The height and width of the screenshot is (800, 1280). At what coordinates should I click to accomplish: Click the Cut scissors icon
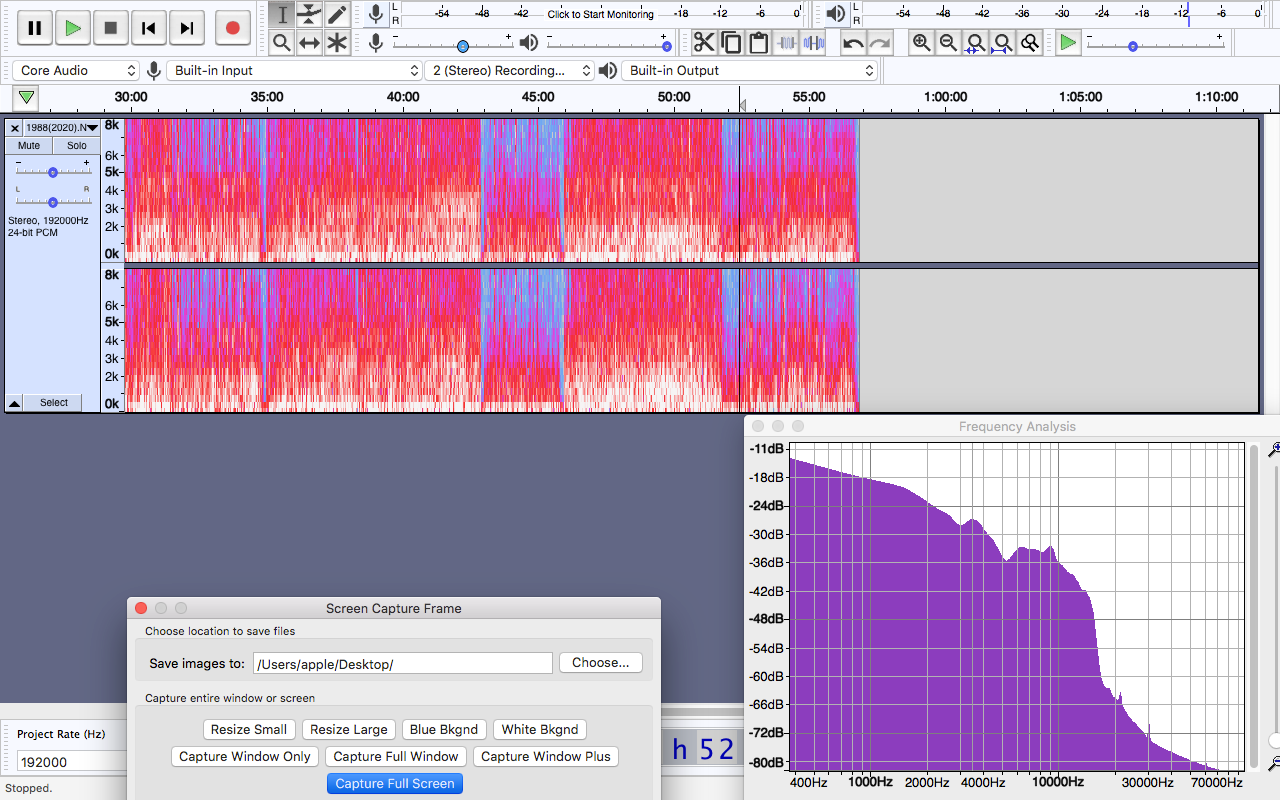coord(704,42)
